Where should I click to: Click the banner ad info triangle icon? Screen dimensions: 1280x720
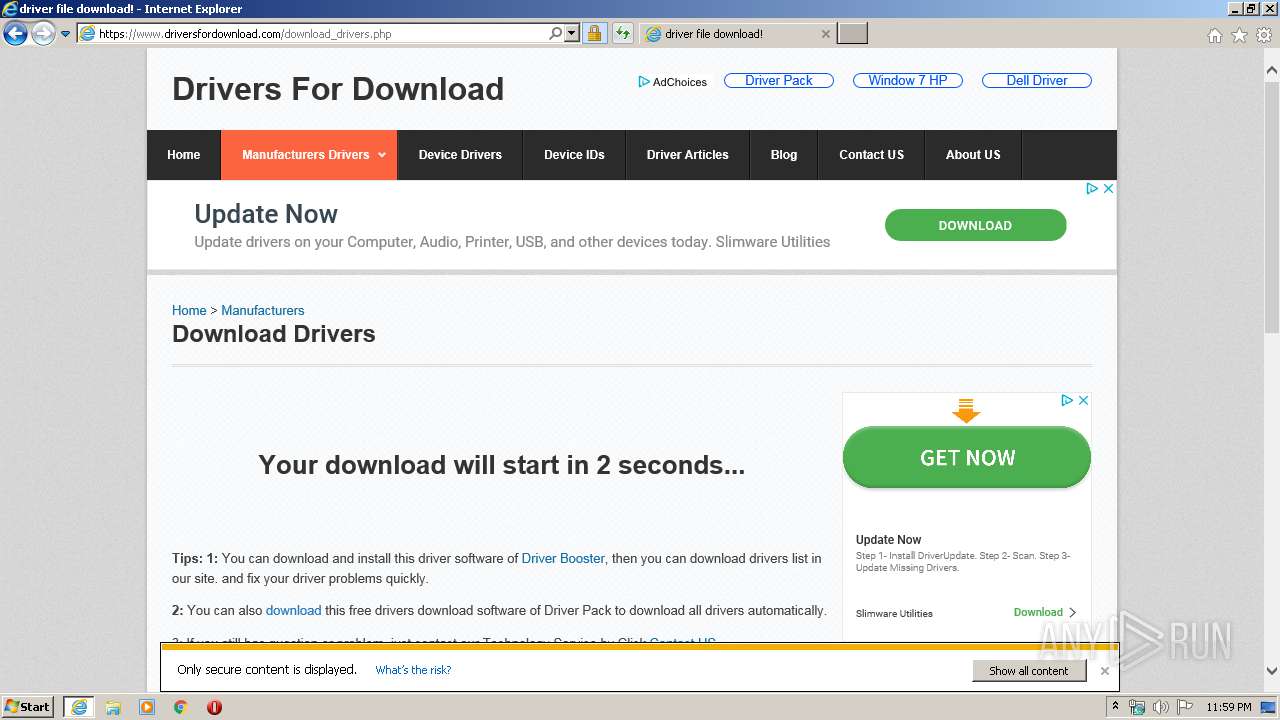point(1093,188)
